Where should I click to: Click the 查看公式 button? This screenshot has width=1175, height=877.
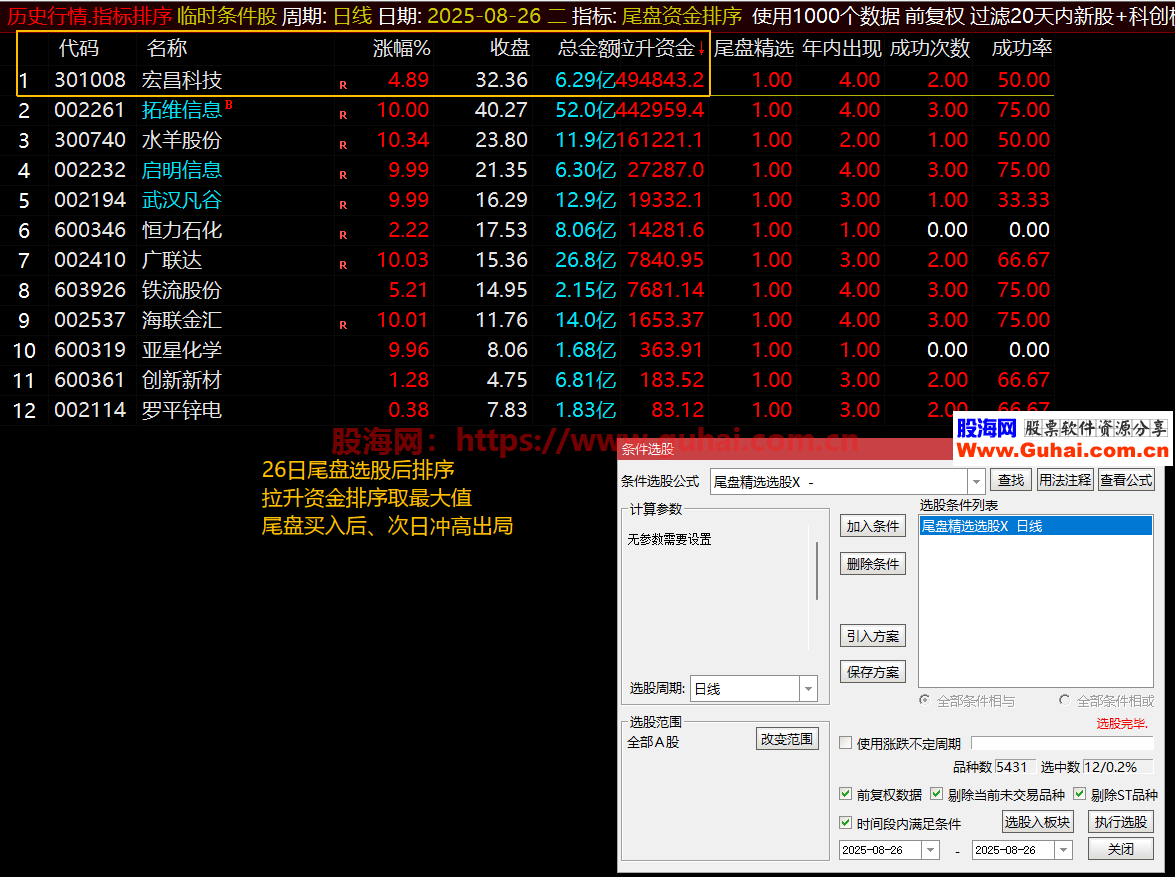point(1126,480)
